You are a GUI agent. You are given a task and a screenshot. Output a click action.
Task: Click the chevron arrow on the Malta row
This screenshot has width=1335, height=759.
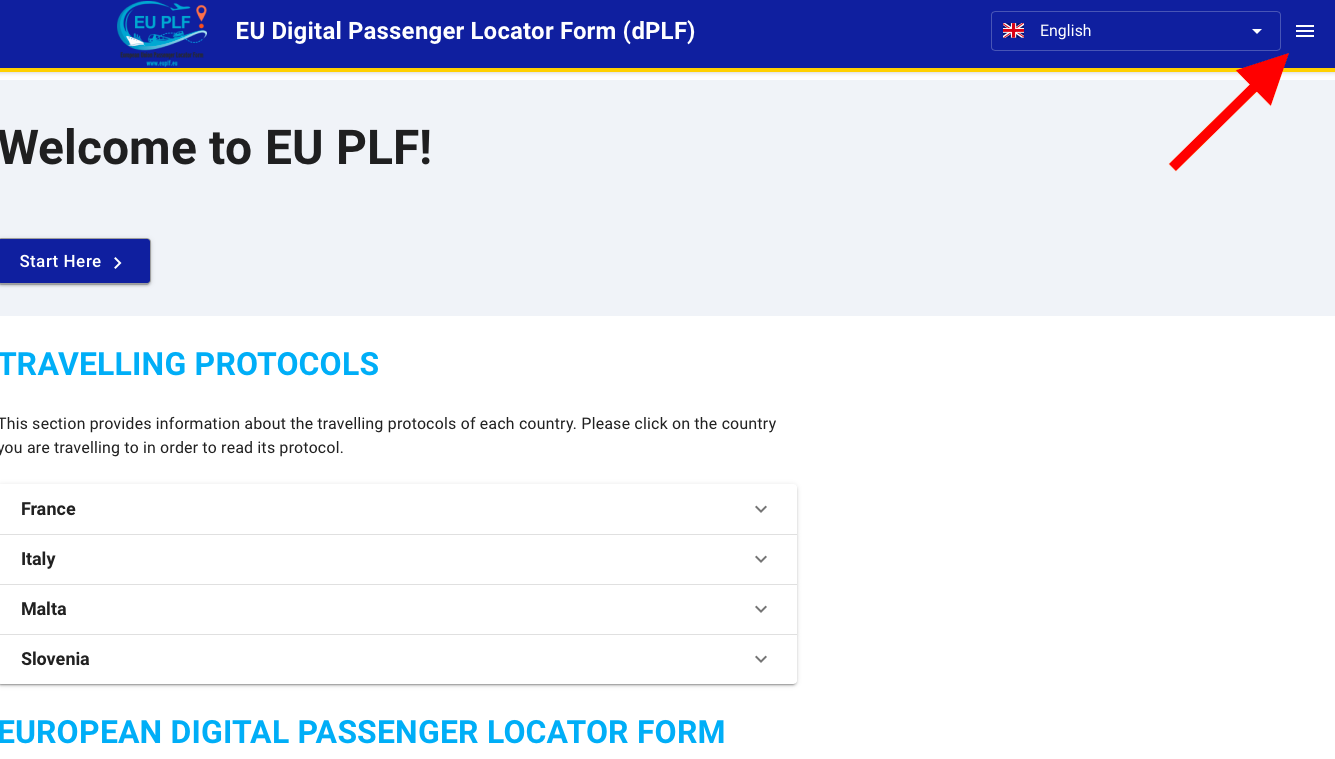tap(760, 609)
